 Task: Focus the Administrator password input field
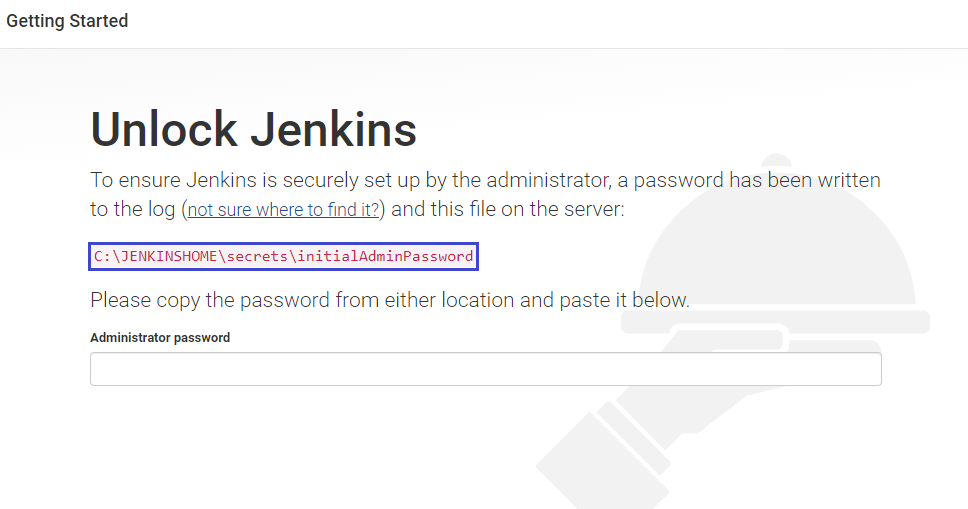pyautogui.click(x=486, y=369)
